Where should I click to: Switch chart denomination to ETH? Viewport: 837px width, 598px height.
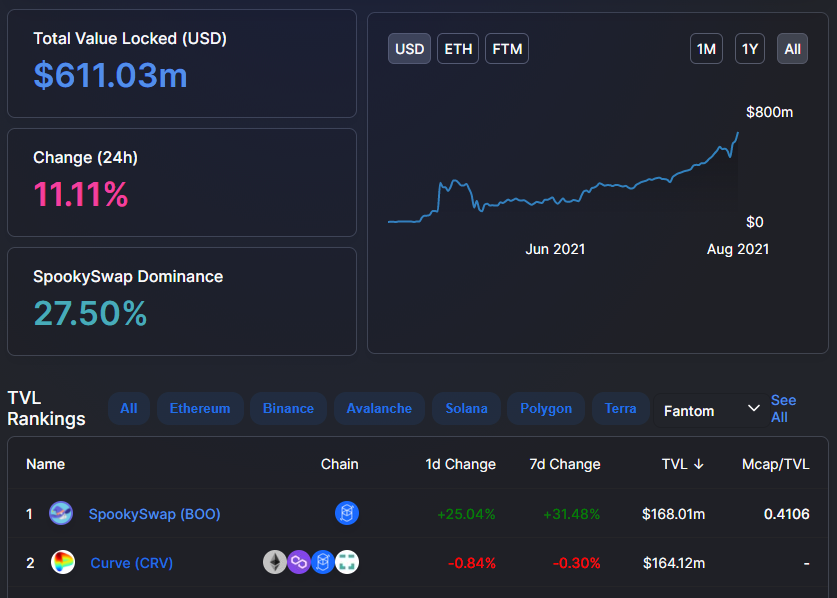click(458, 49)
